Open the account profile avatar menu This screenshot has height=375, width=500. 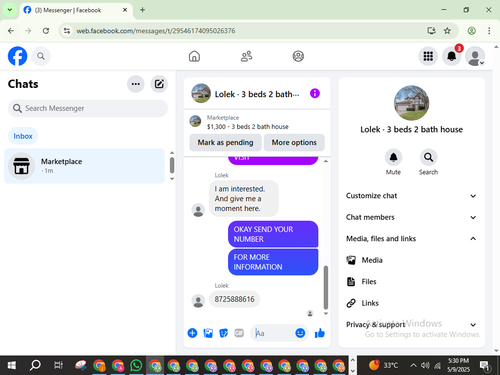pyautogui.click(x=475, y=56)
